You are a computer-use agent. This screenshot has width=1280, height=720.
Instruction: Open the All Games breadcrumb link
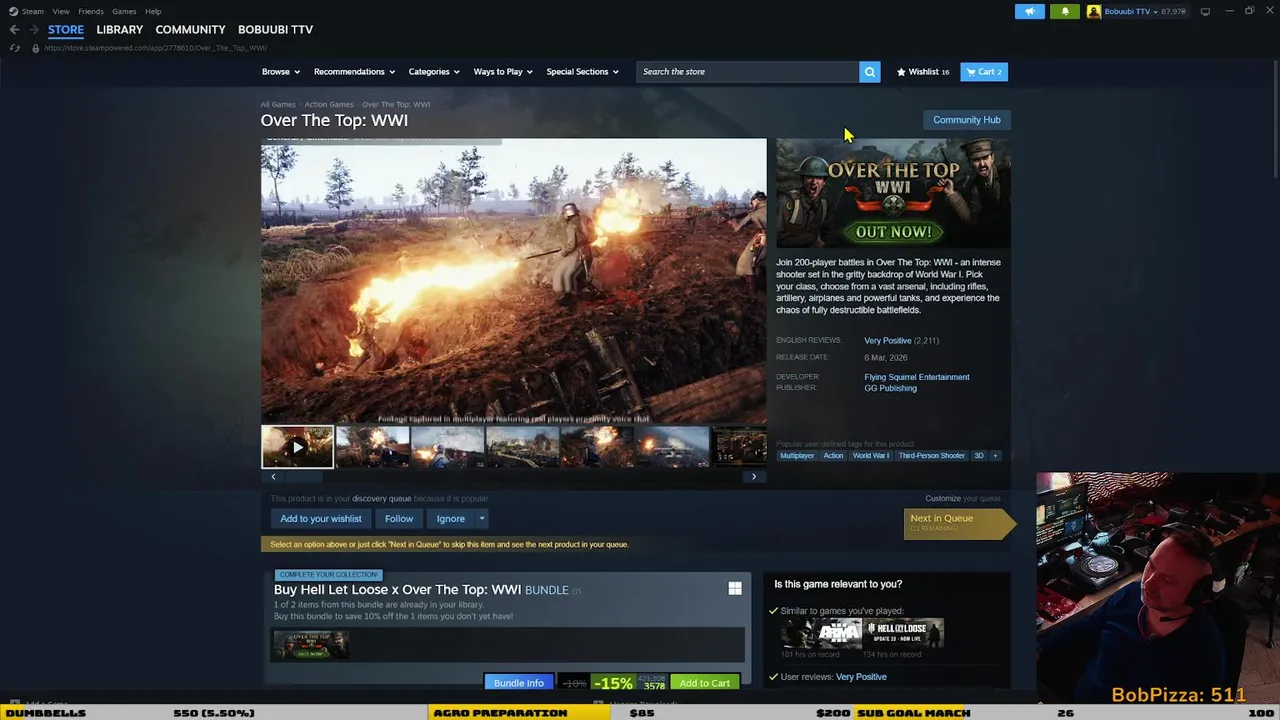(278, 104)
